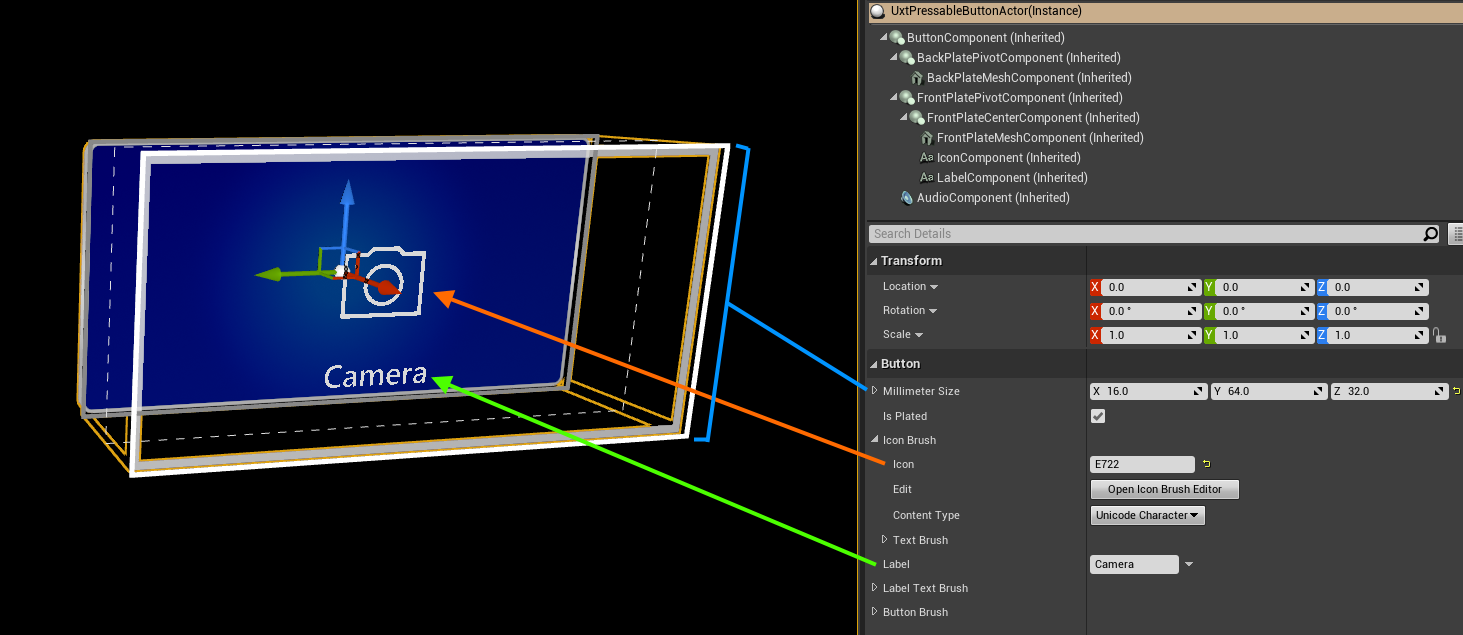Uncheck the Is Plated checkbox

click(1097, 416)
